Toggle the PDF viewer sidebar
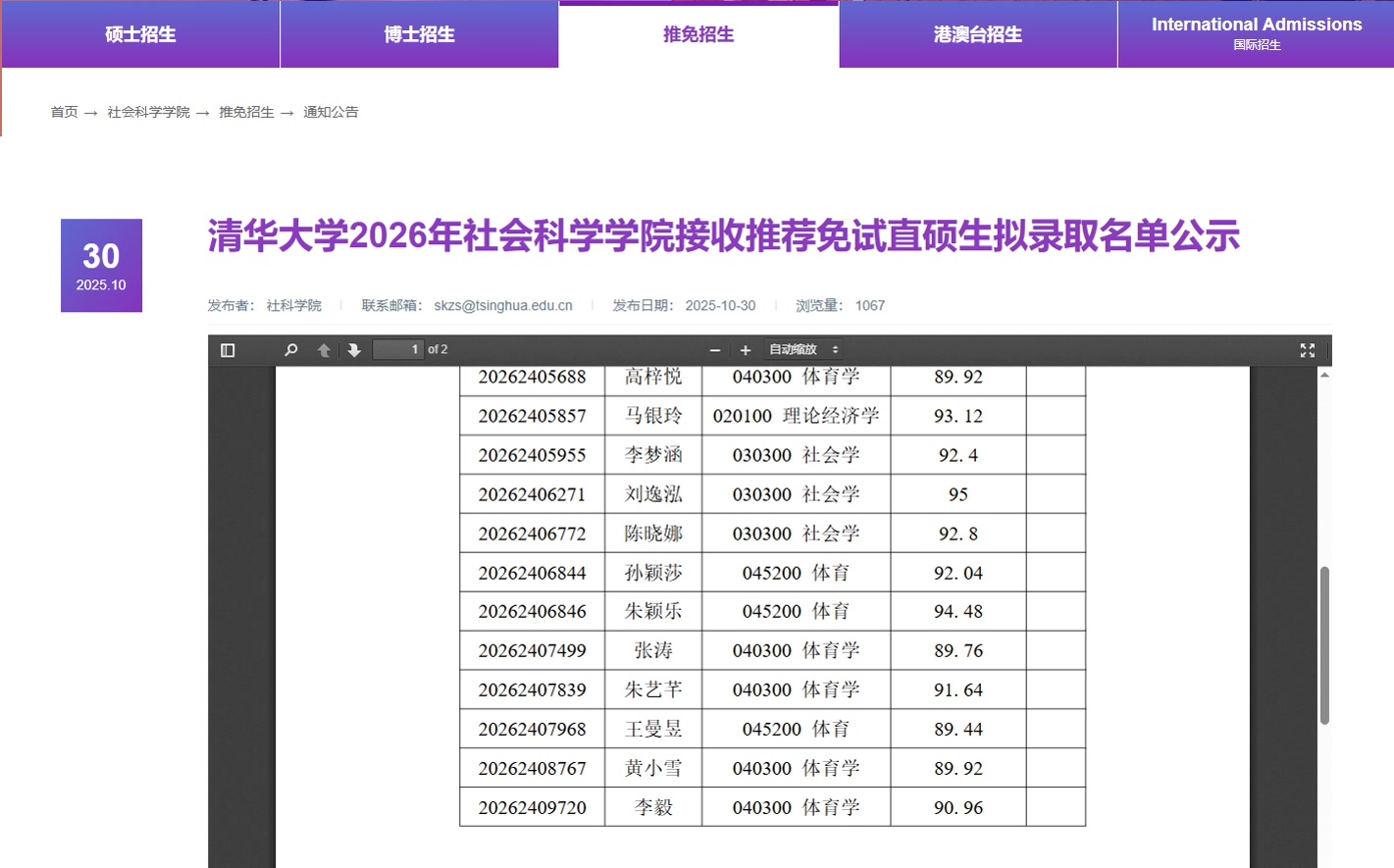 (x=228, y=350)
